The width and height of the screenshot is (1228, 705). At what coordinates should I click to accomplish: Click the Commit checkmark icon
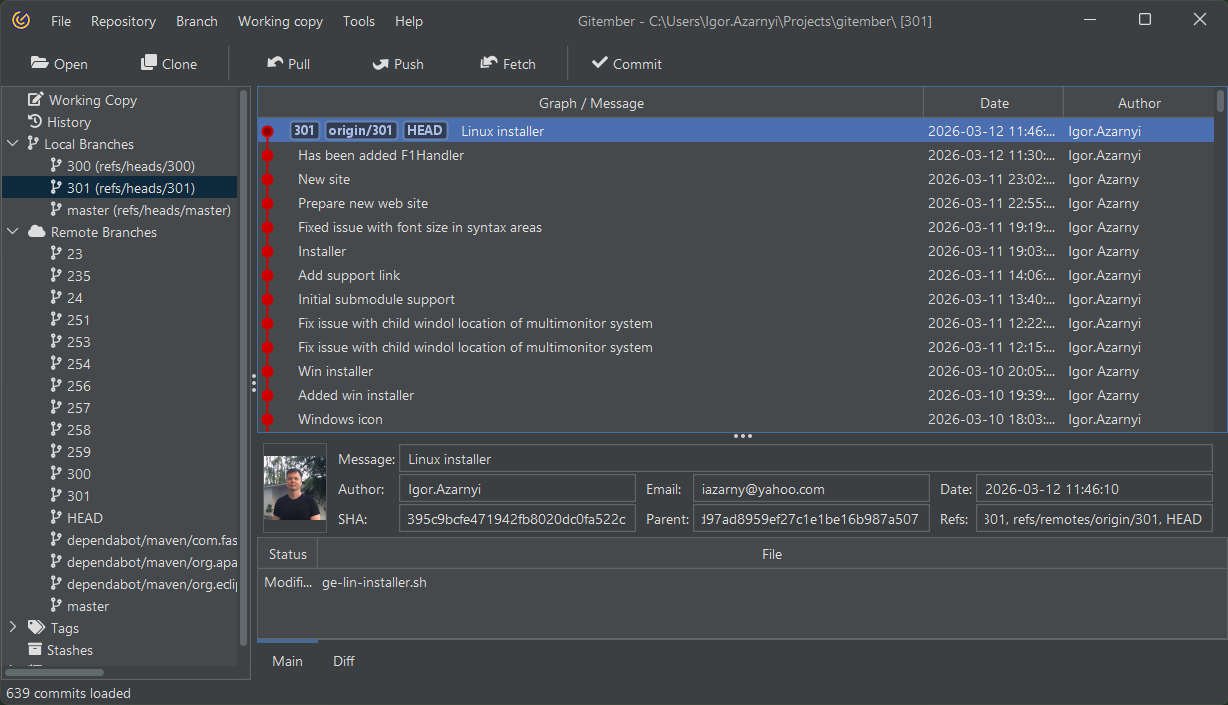[x=600, y=63]
